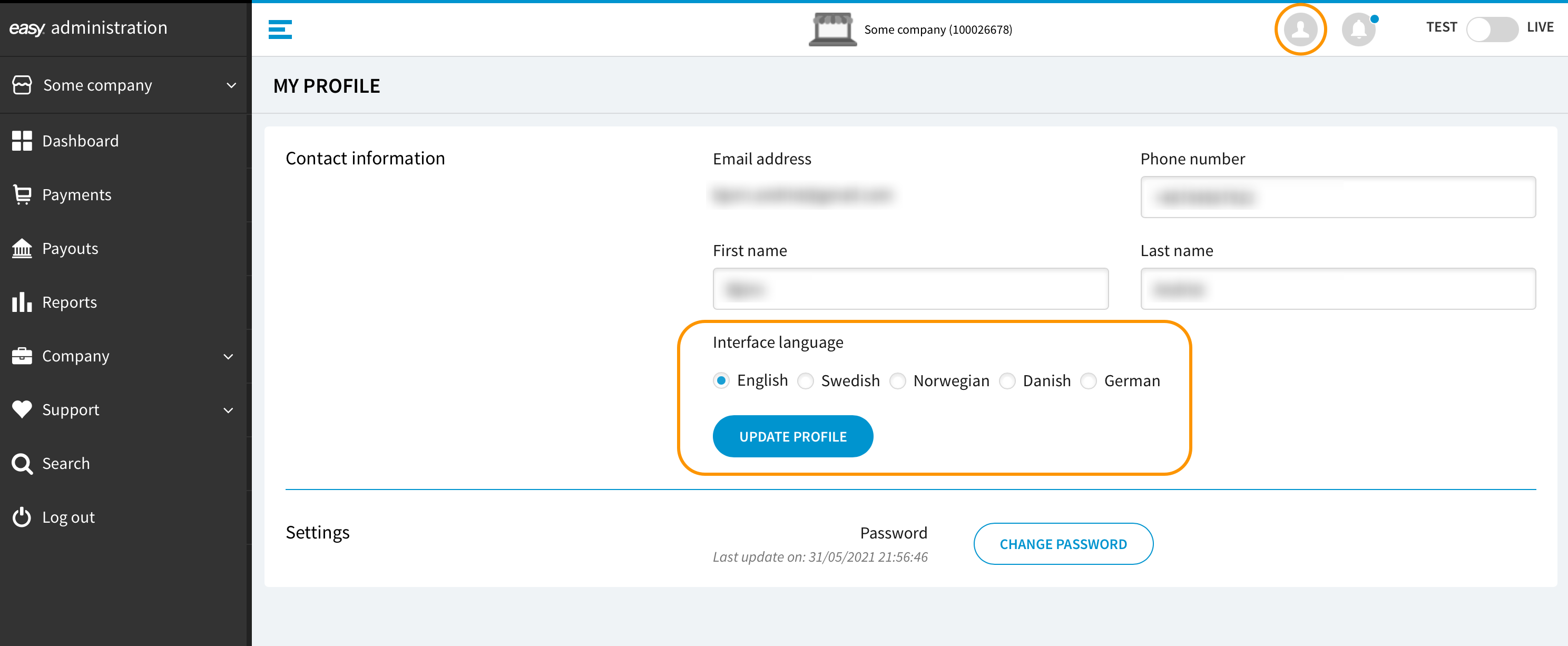Expand the Support menu

pyautogui.click(x=71, y=409)
